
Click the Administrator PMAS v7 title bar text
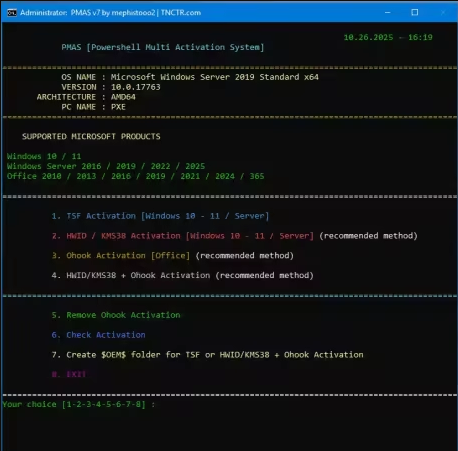[x=110, y=13]
